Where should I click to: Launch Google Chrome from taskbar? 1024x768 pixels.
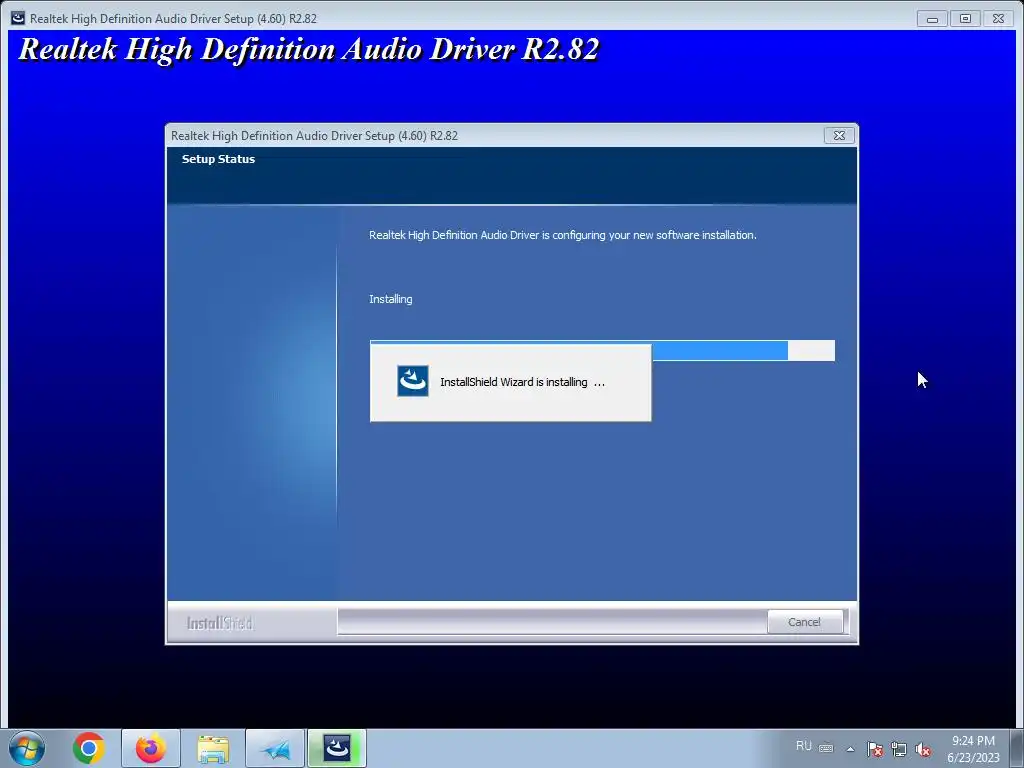tap(89, 748)
